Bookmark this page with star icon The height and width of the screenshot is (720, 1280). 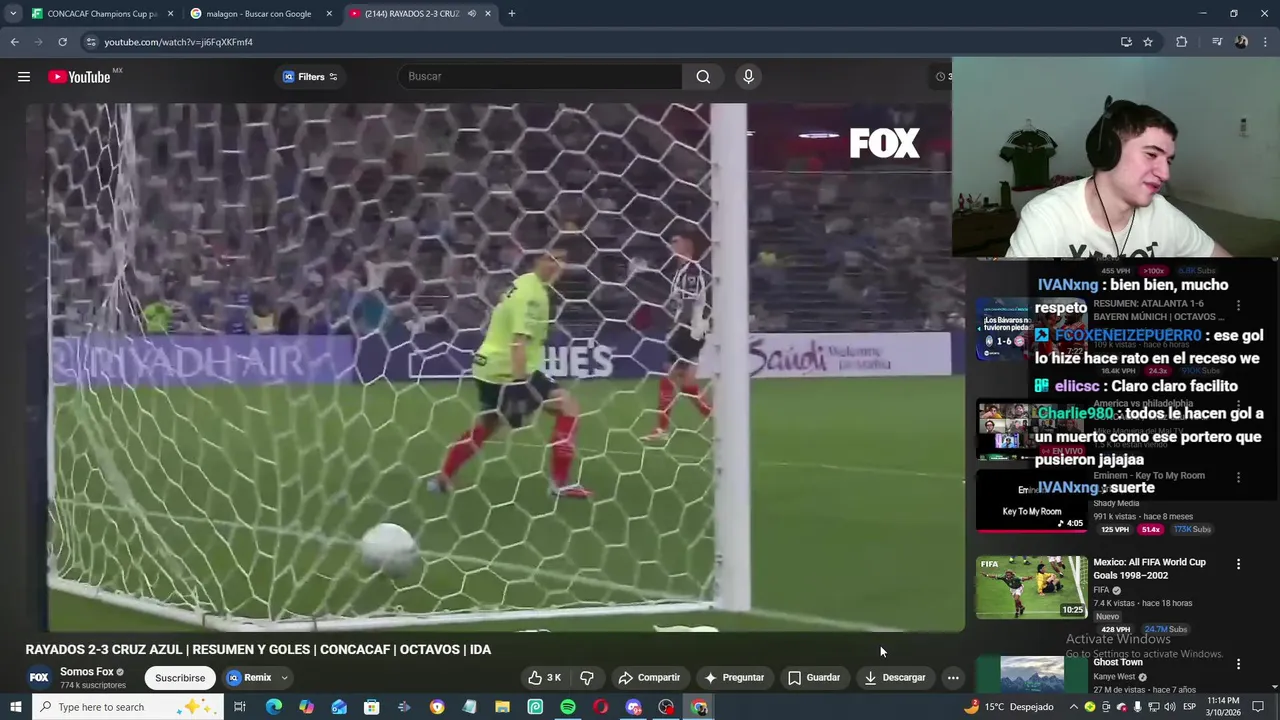pos(1148,42)
